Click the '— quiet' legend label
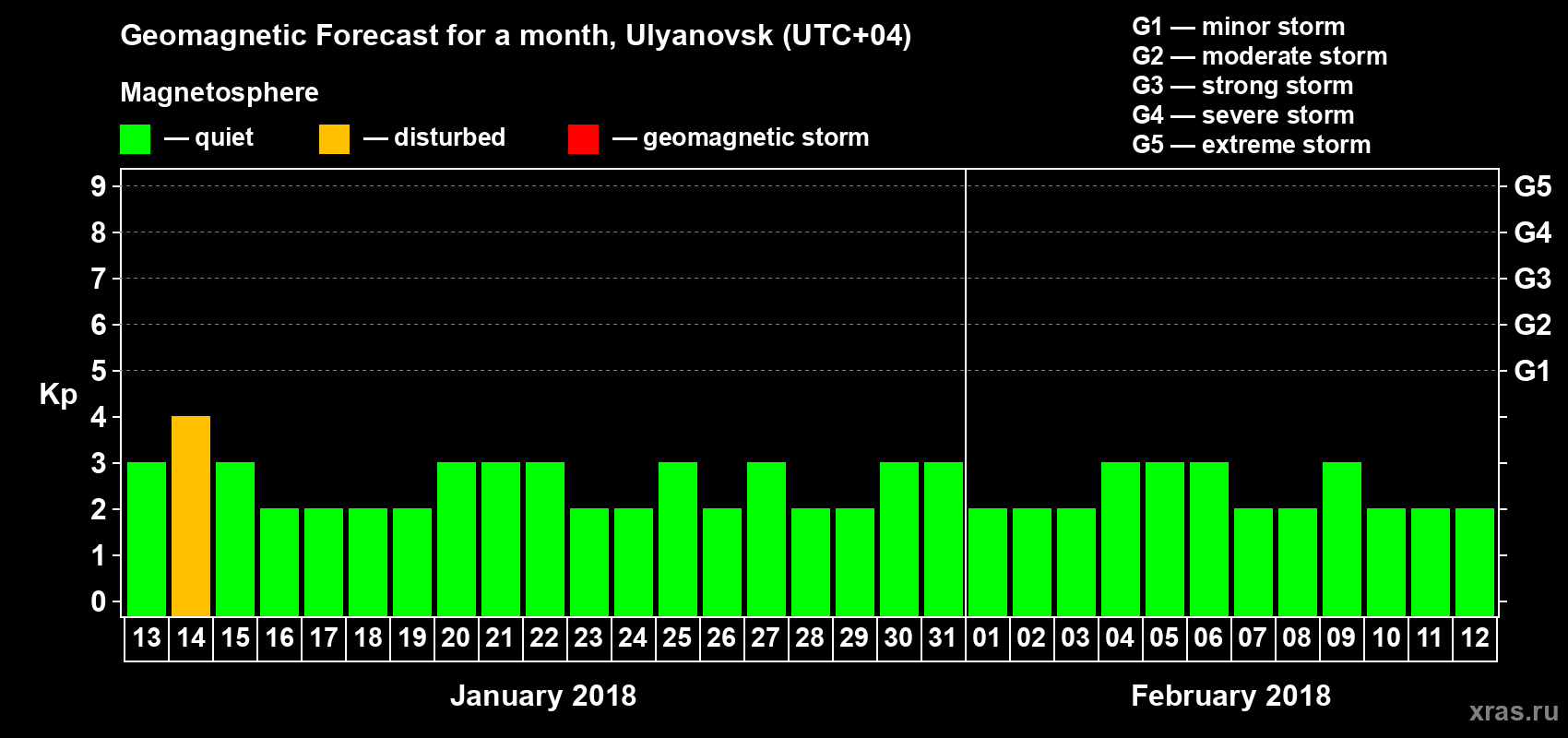This screenshot has height=738, width=1568. click(208, 137)
